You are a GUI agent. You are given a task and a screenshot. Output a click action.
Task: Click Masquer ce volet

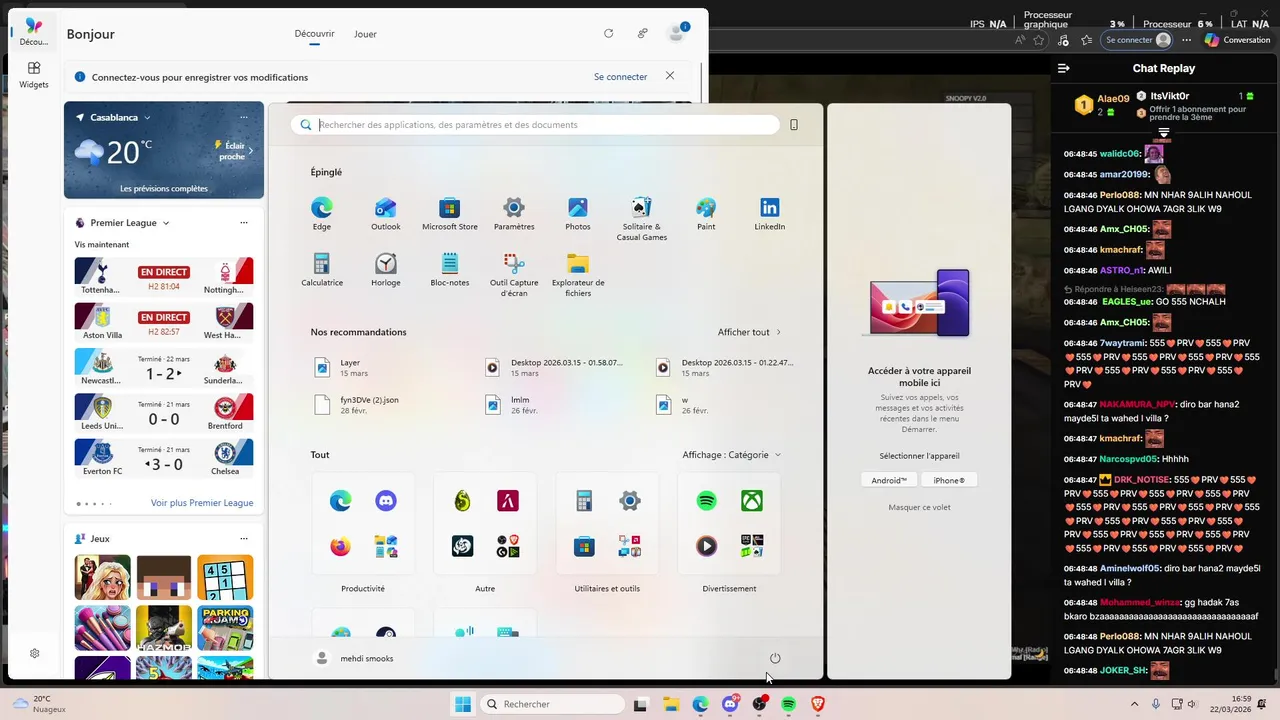point(919,507)
